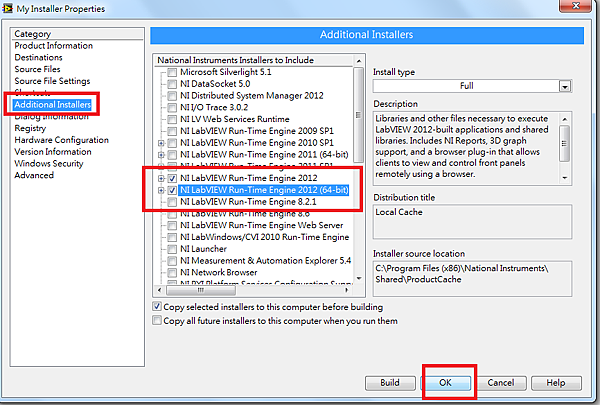This screenshot has width=600, height=405.
Task: Select Product Information category
Action: tap(54, 46)
